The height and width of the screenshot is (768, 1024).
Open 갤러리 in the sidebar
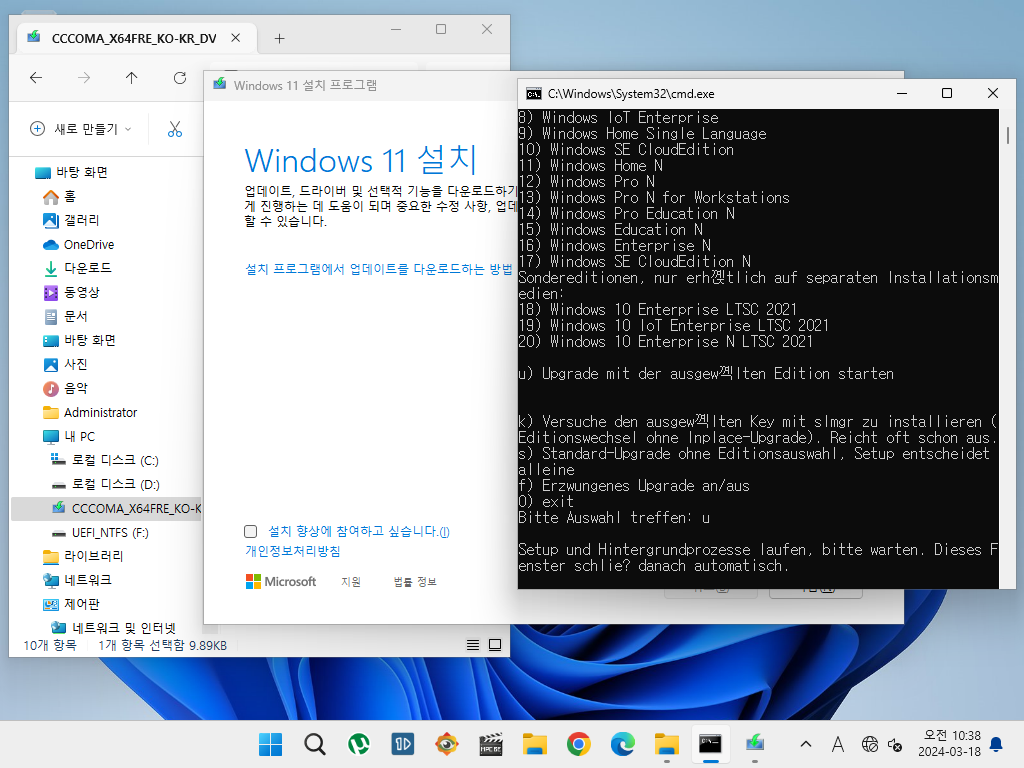click(71, 221)
